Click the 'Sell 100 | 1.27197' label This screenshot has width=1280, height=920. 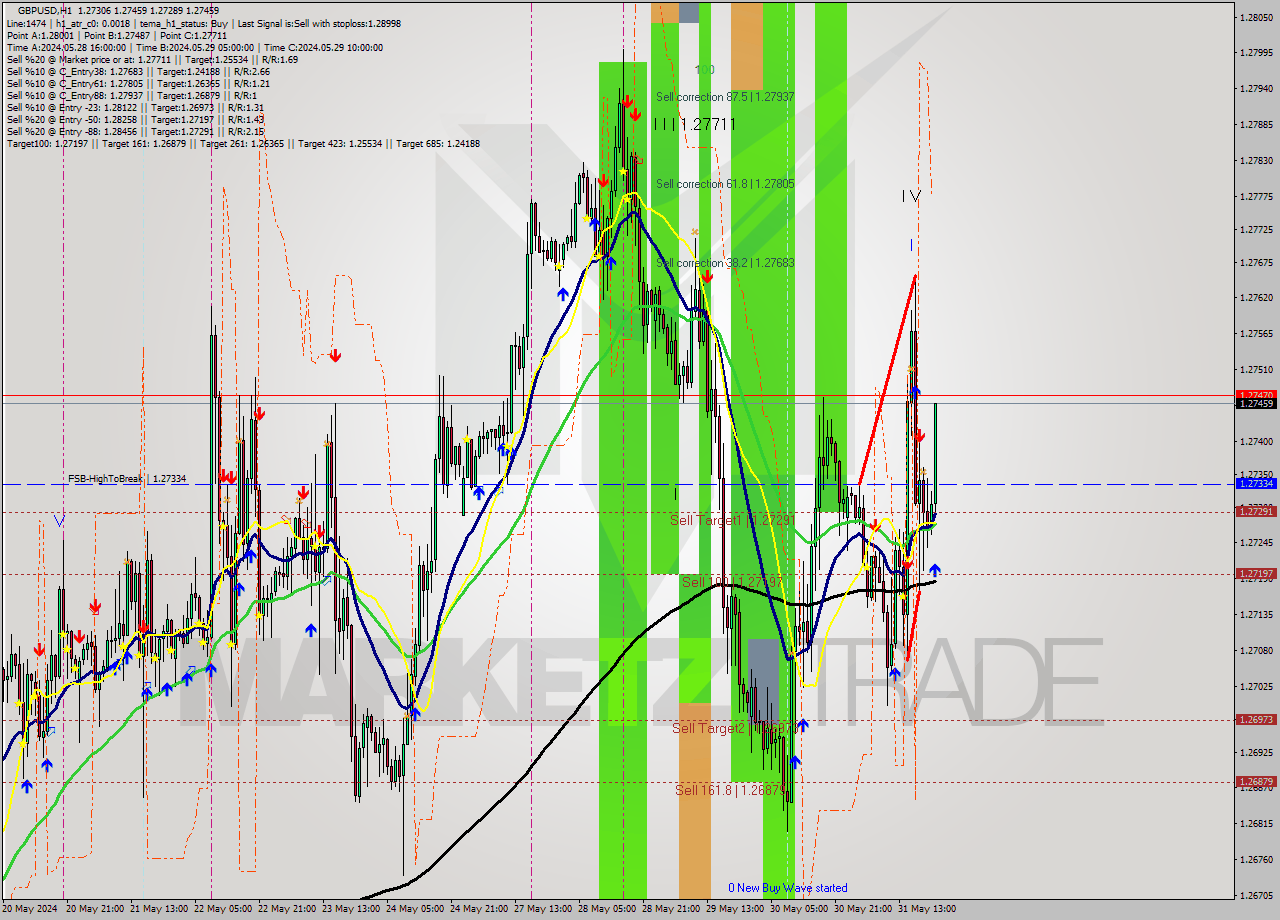click(x=732, y=582)
